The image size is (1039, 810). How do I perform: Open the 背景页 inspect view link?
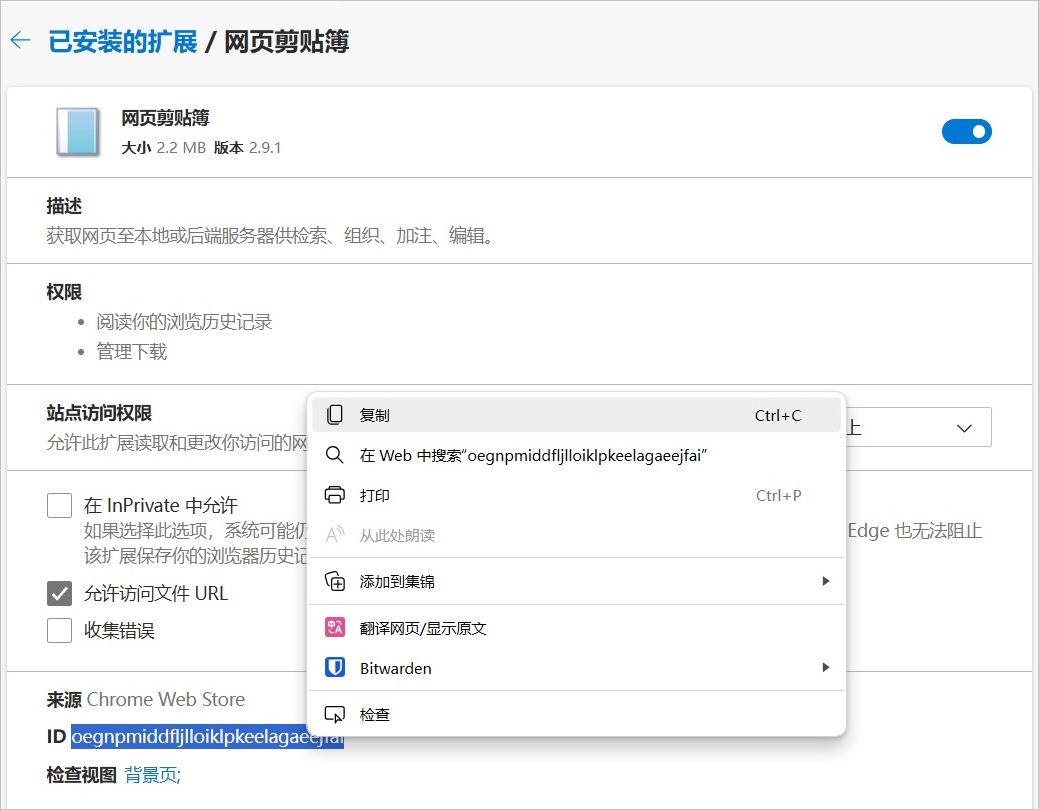tap(152, 774)
